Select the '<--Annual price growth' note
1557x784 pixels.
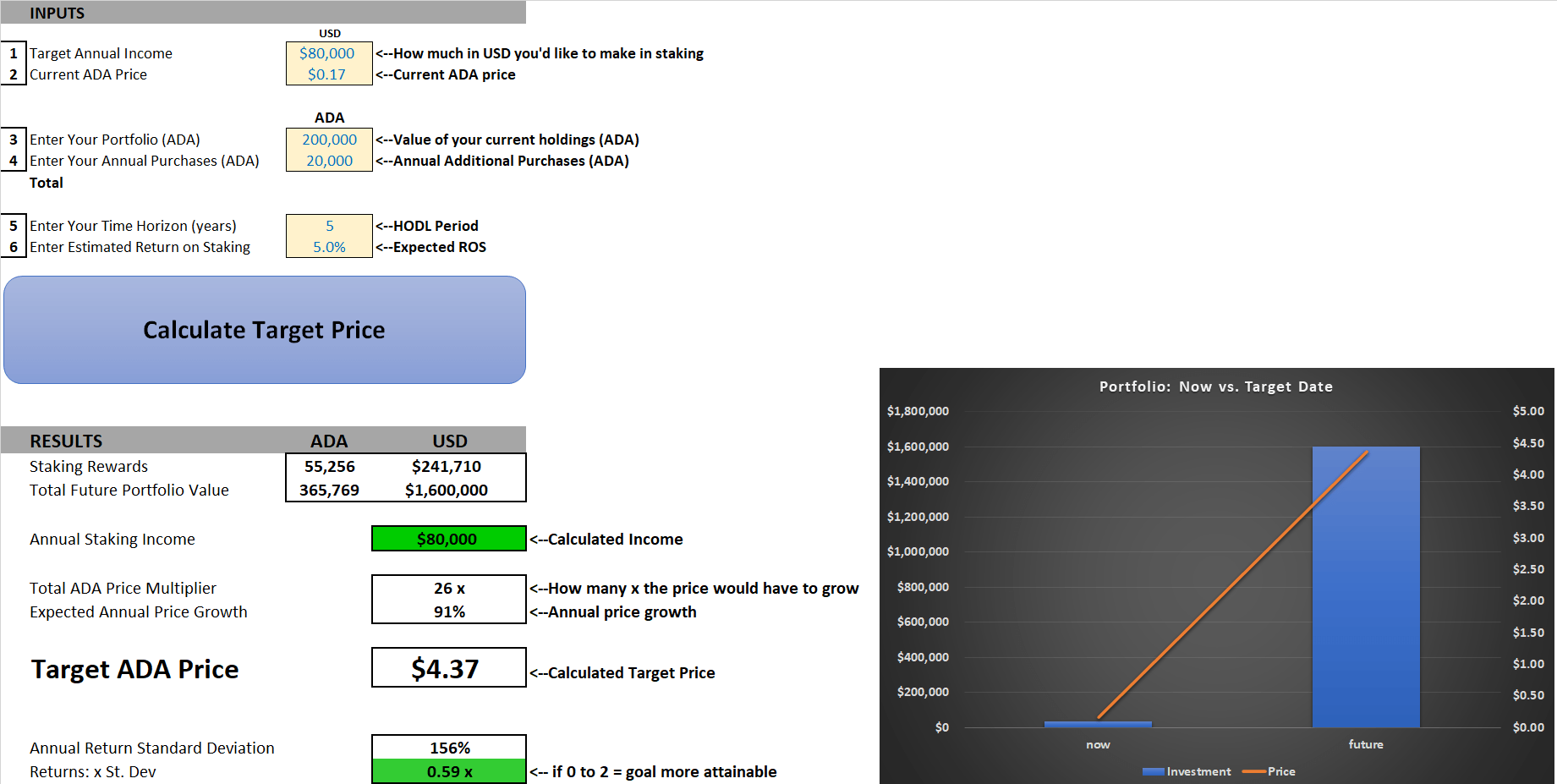[x=613, y=611]
